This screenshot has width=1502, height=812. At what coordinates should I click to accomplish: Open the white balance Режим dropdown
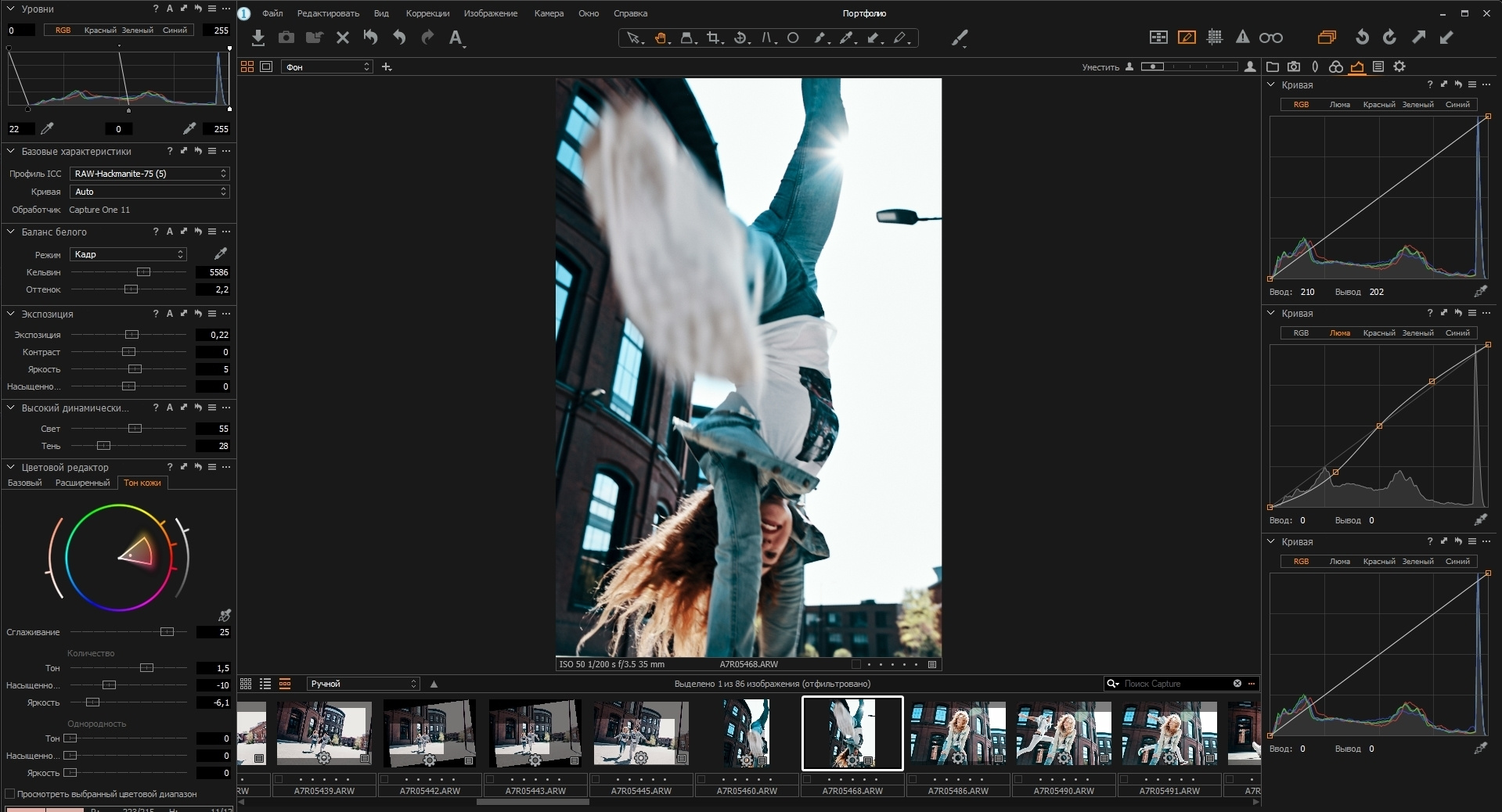pyautogui.click(x=128, y=254)
